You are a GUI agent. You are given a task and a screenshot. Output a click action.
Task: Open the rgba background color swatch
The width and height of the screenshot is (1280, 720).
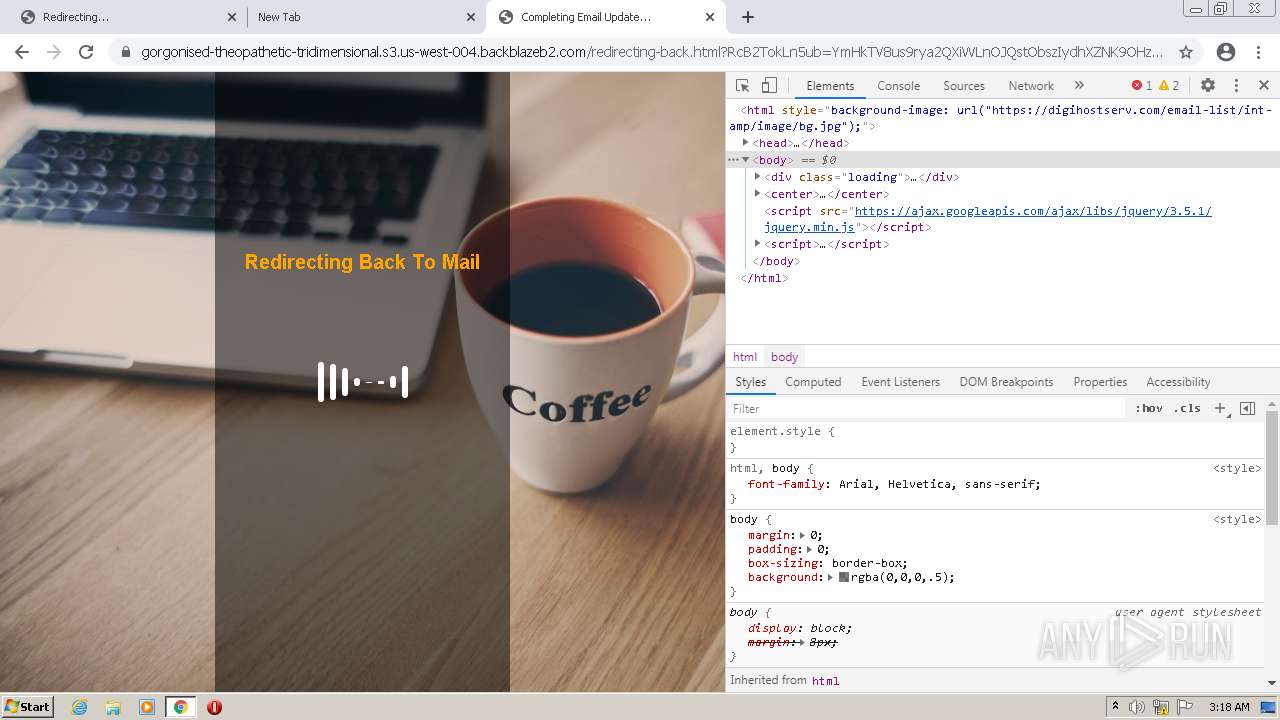(844, 577)
